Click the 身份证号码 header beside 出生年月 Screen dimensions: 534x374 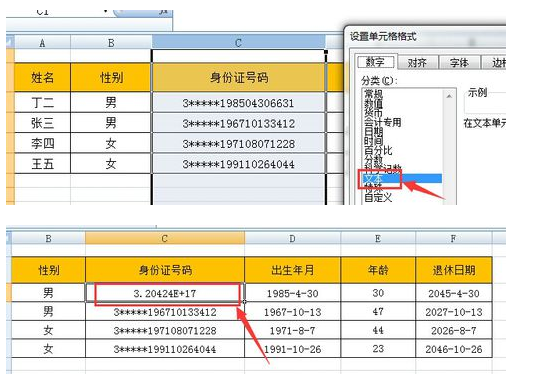coord(165,270)
